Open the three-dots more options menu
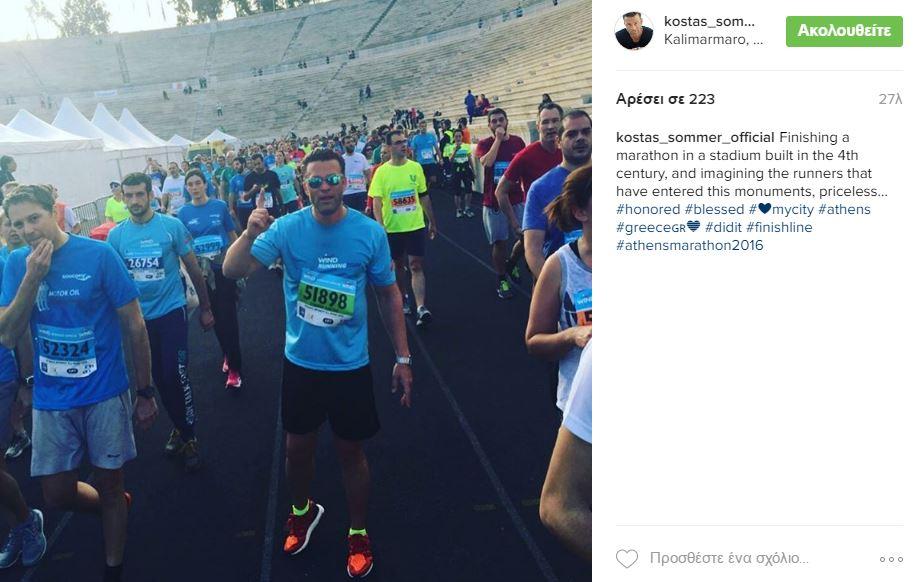Screen dimensions: 918x582 click(x=891, y=559)
